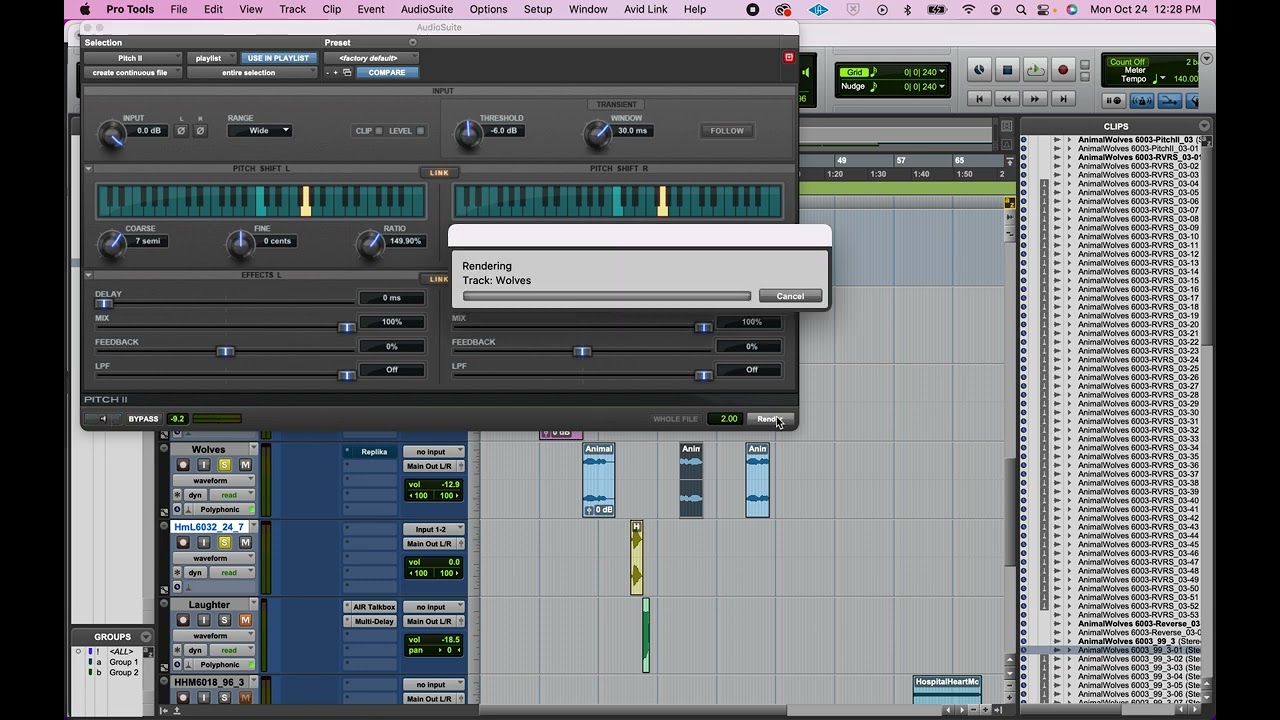
Task: Open the entire selection dropdown
Action: click(x=251, y=73)
